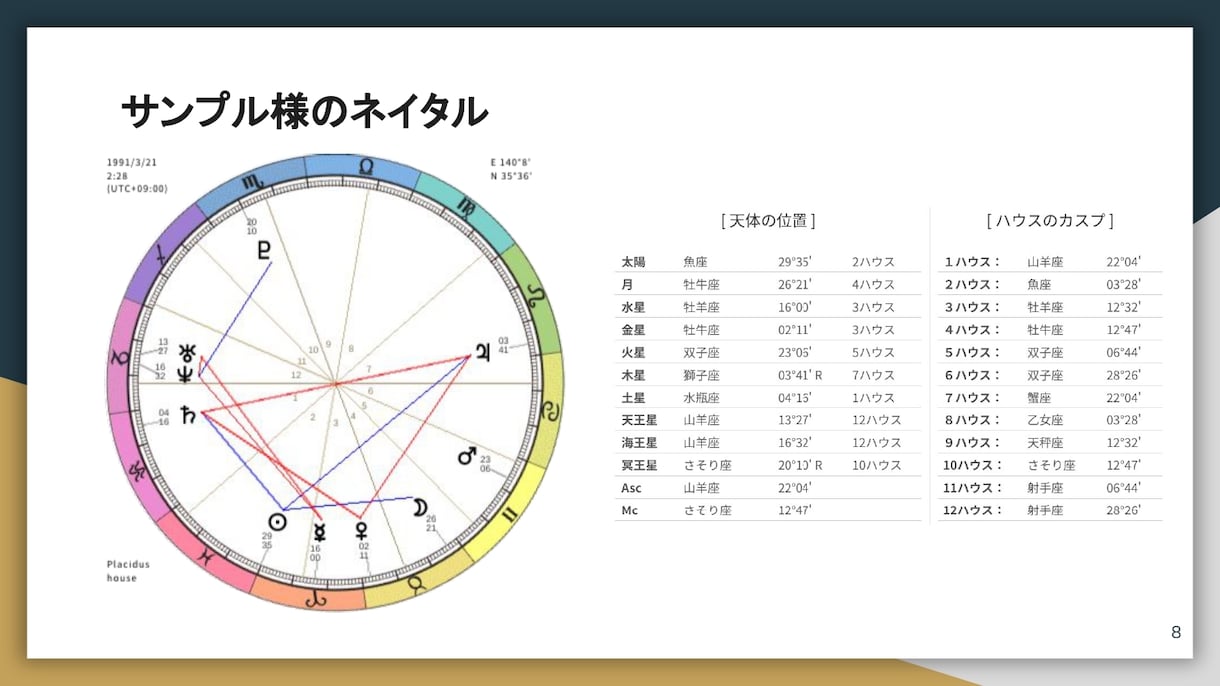Click 天秤座 in the 9ハウス cusp row
The height and width of the screenshot is (686, 1220).
1045,443
